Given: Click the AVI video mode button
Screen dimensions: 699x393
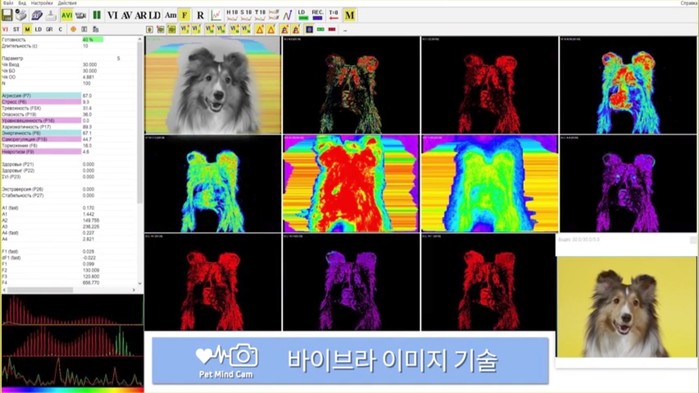Looking at the screenshot, I should [x=66, y=15].
